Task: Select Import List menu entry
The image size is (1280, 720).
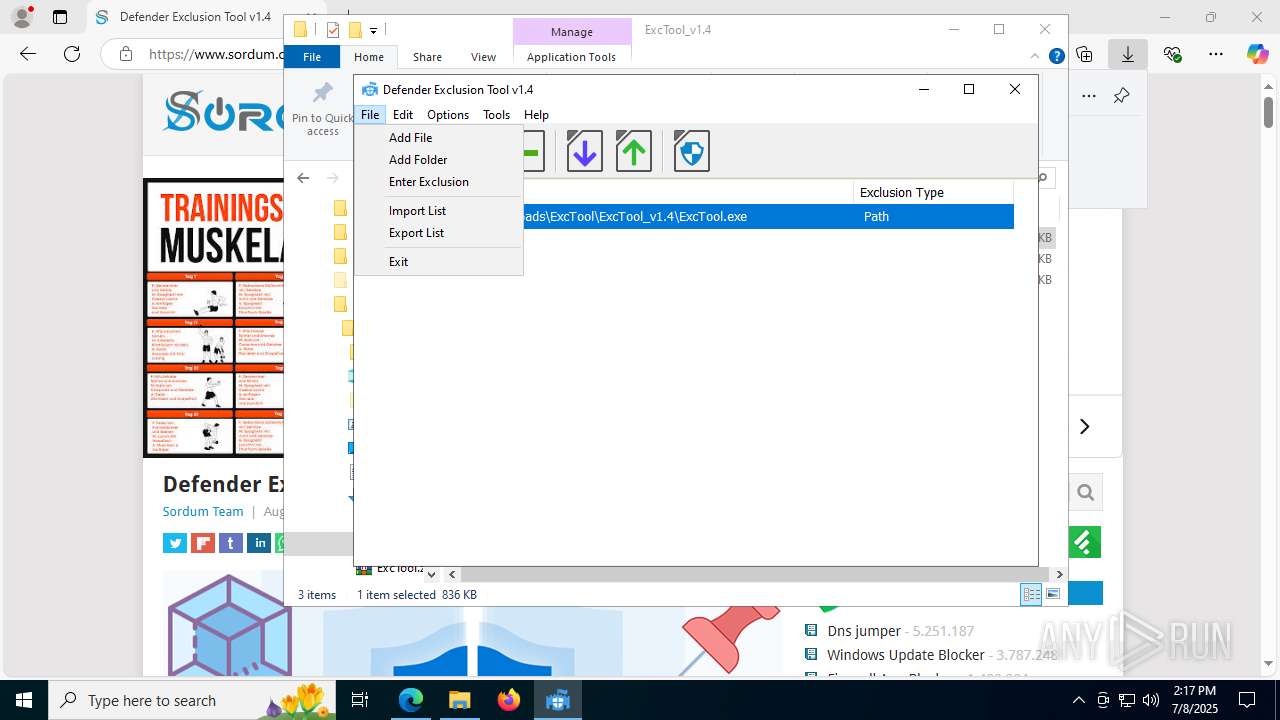Action: [417, 211]
